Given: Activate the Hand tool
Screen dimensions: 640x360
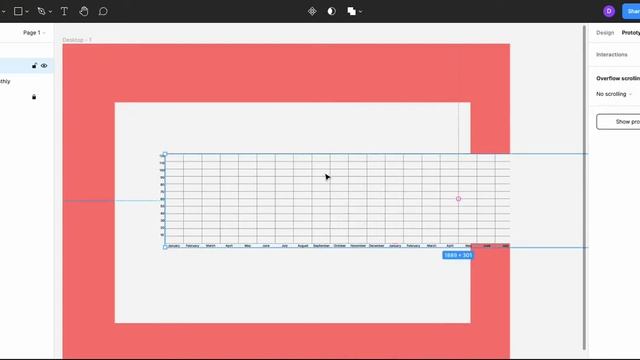Looking at the screenshot, I should [x=84, y=11].
